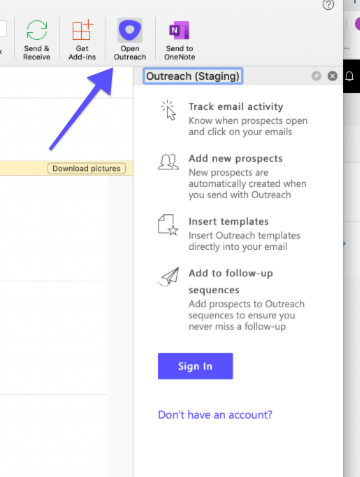Click the Add new prospects people icon
Screen dimensions: 360x477
168,162
